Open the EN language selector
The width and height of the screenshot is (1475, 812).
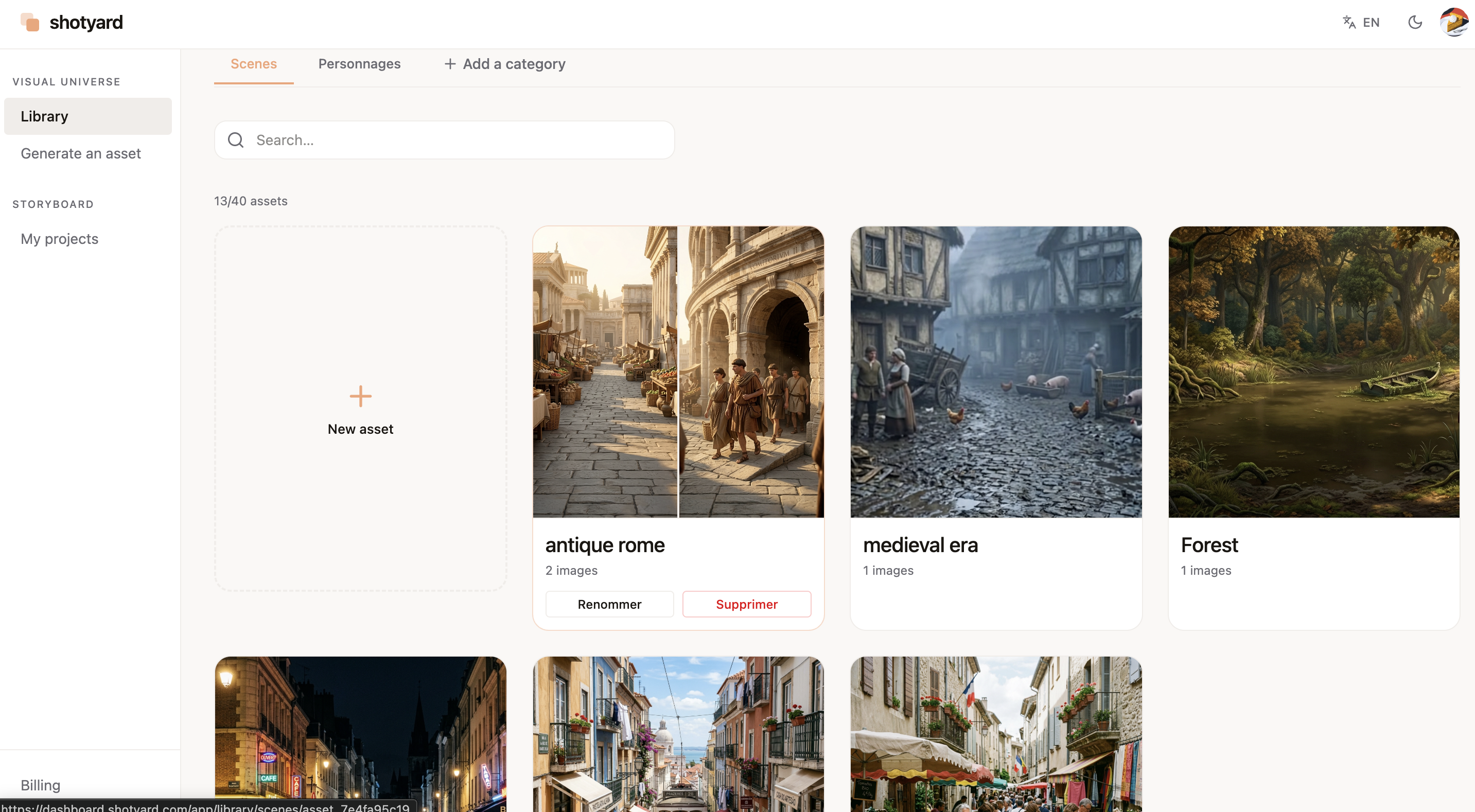tap(1371, 22)
